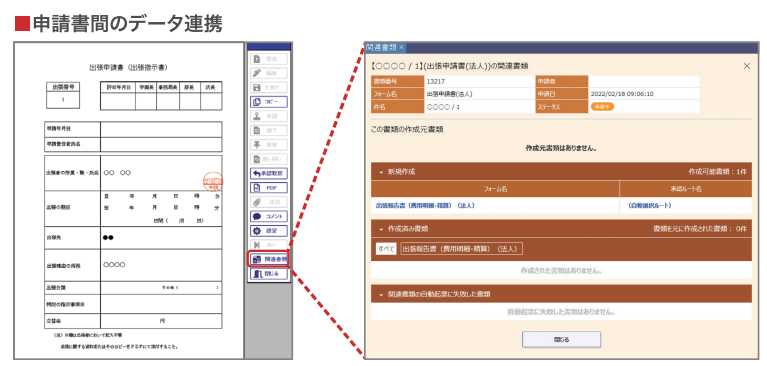Click the form name 出張申請書(法人) value
This screenshot has width=767, height=366.
(x=450, y=94)
